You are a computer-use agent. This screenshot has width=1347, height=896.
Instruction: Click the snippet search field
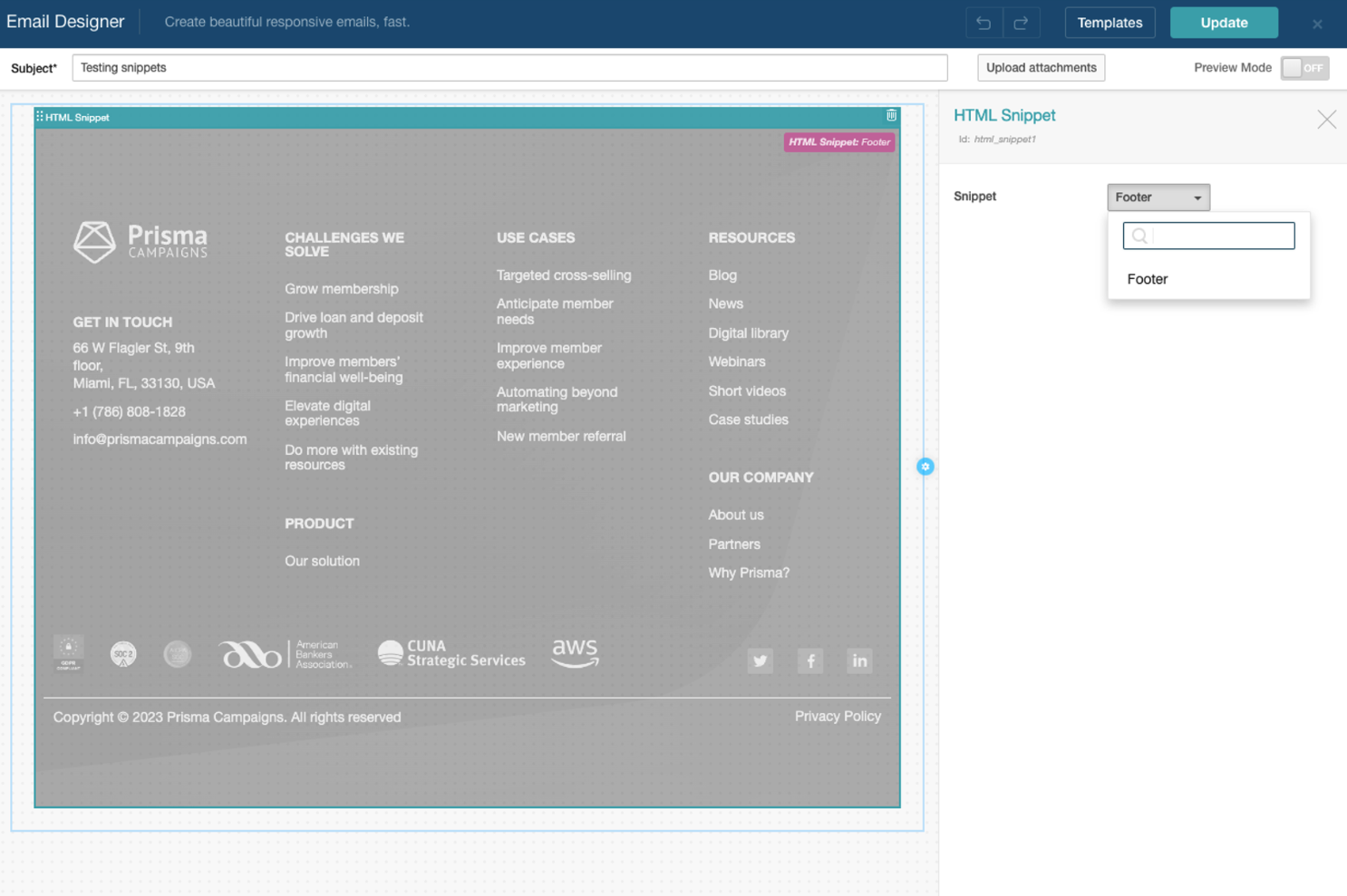point(1208,236)
